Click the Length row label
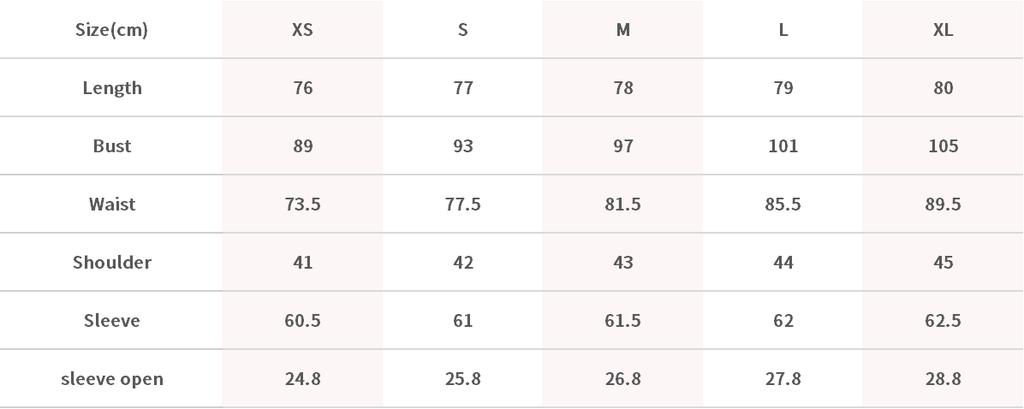The height and width of the screenshot is (409, 1024). [x=112, y=88]
